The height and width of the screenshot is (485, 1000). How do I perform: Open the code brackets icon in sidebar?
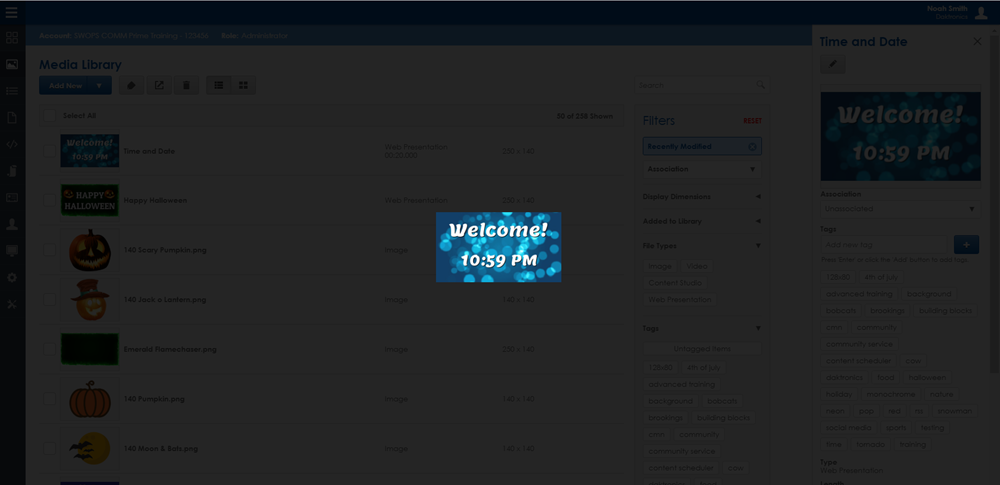11,144
